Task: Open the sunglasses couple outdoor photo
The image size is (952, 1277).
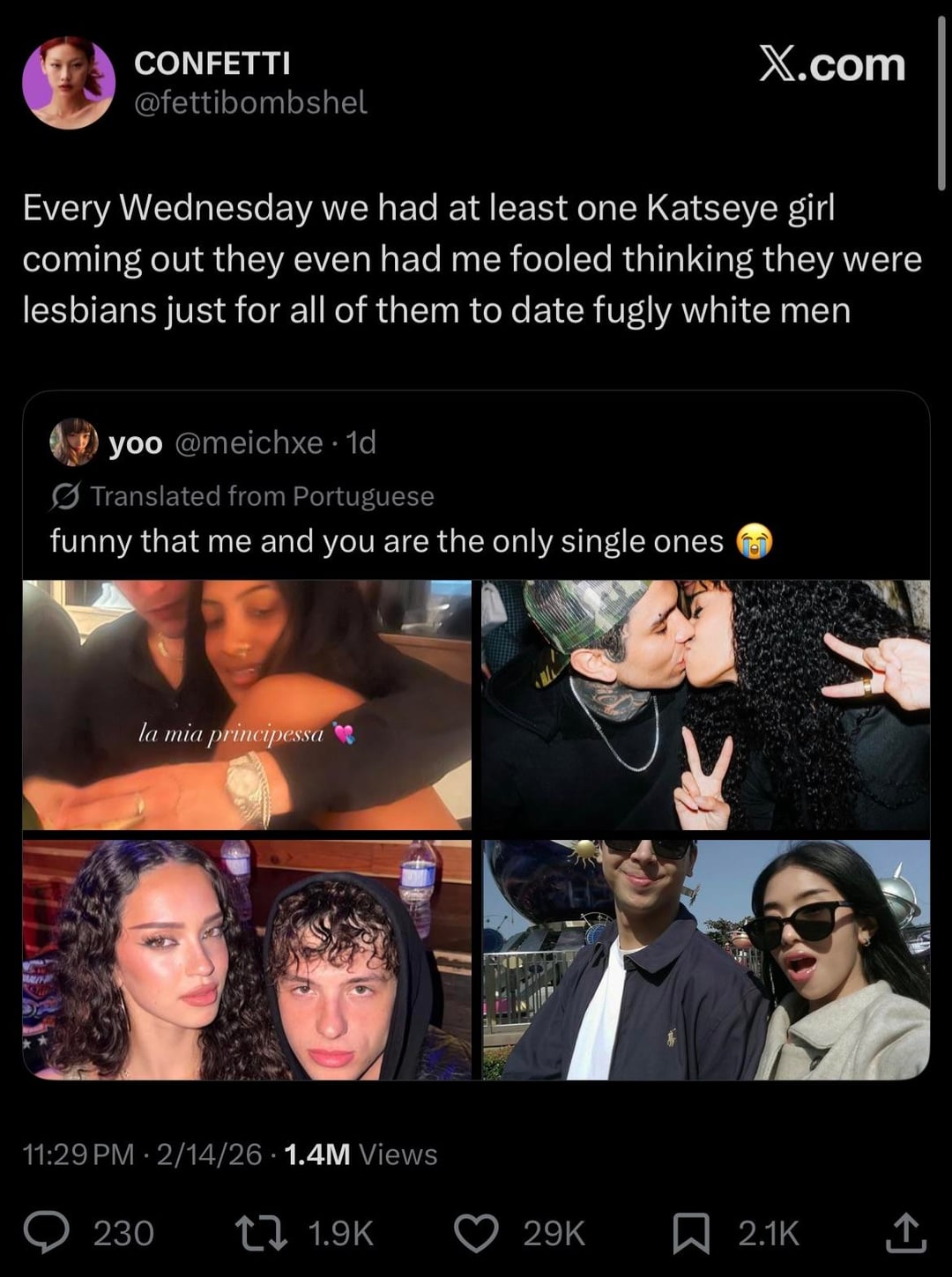Action: (x=705, y=960)
